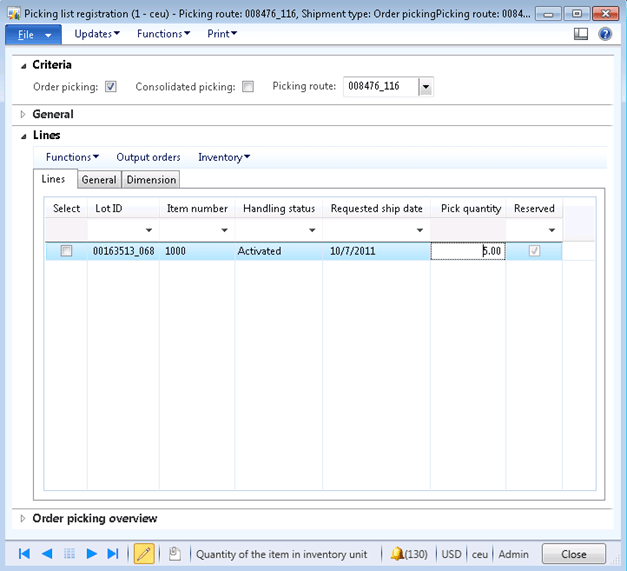The height and width of the screenshot is (571, 627).
Task: Jump to the last record
Action: (113, 553)
